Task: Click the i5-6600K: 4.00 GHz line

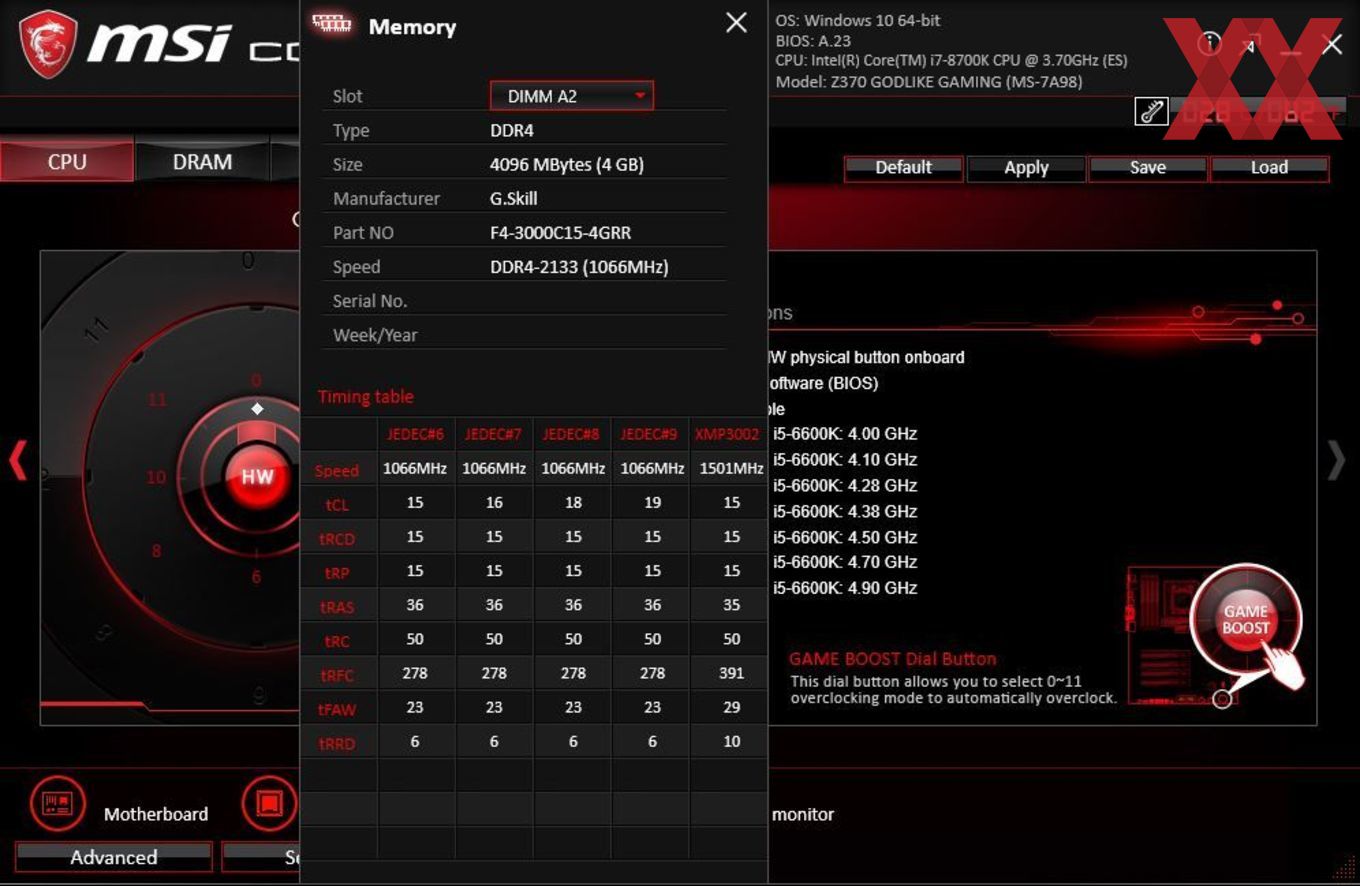Action: [844, 434]
